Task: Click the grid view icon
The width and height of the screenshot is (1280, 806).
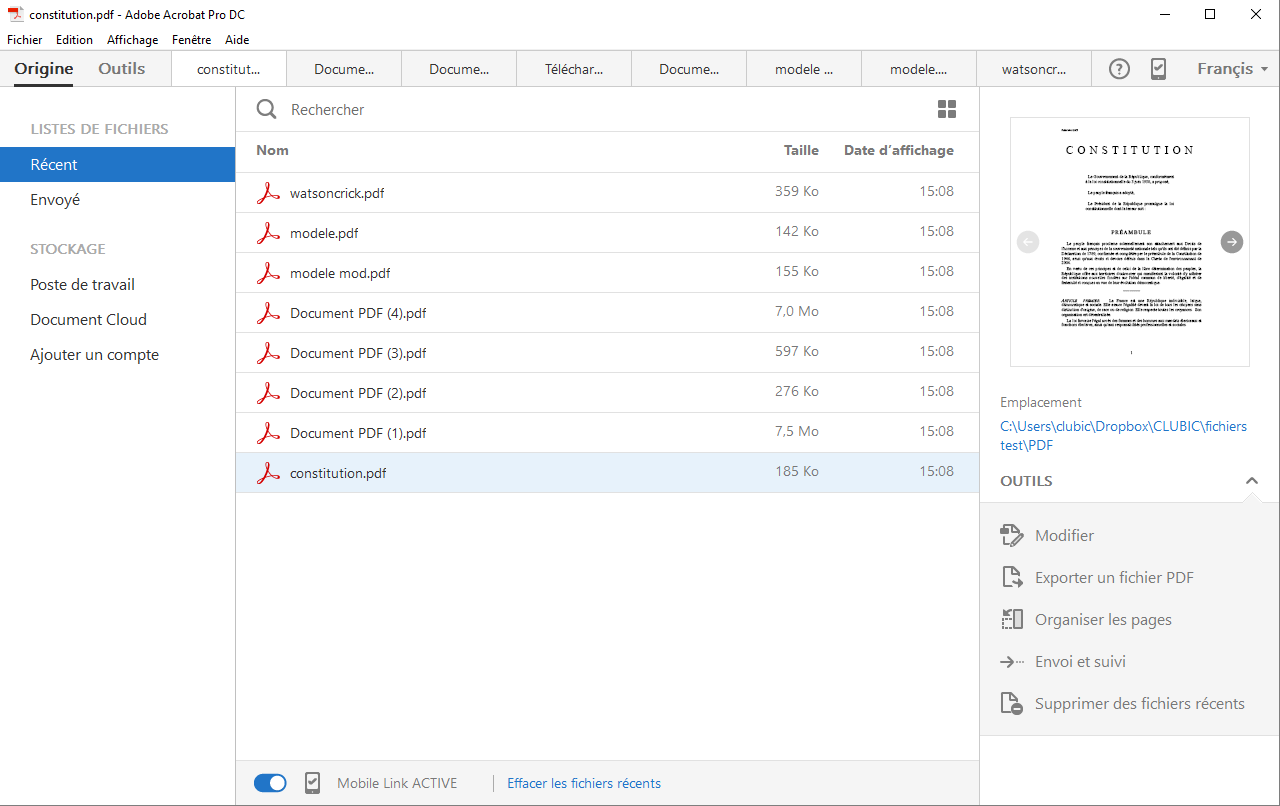Action: tap(947, 109)
